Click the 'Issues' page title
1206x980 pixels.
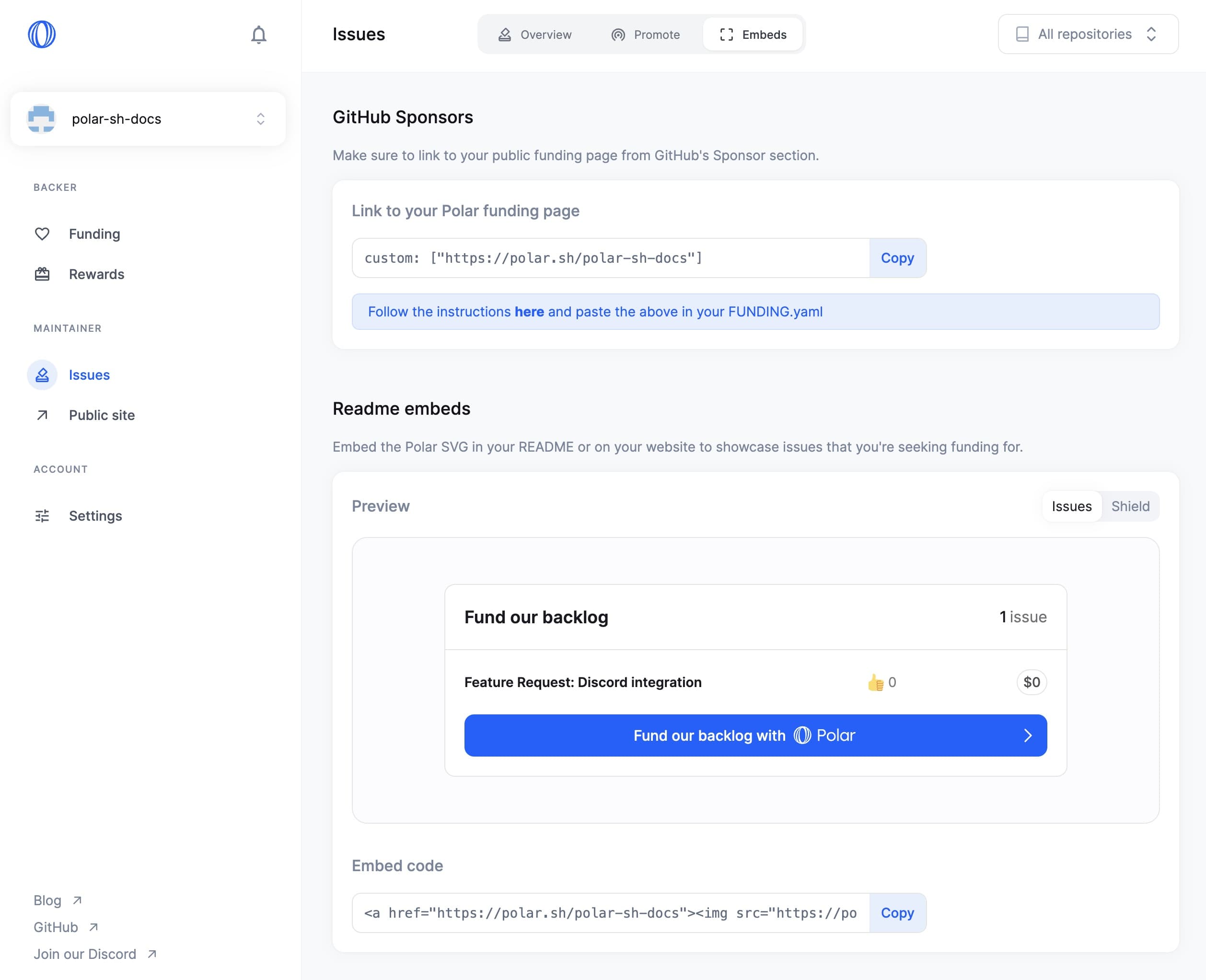359,35
